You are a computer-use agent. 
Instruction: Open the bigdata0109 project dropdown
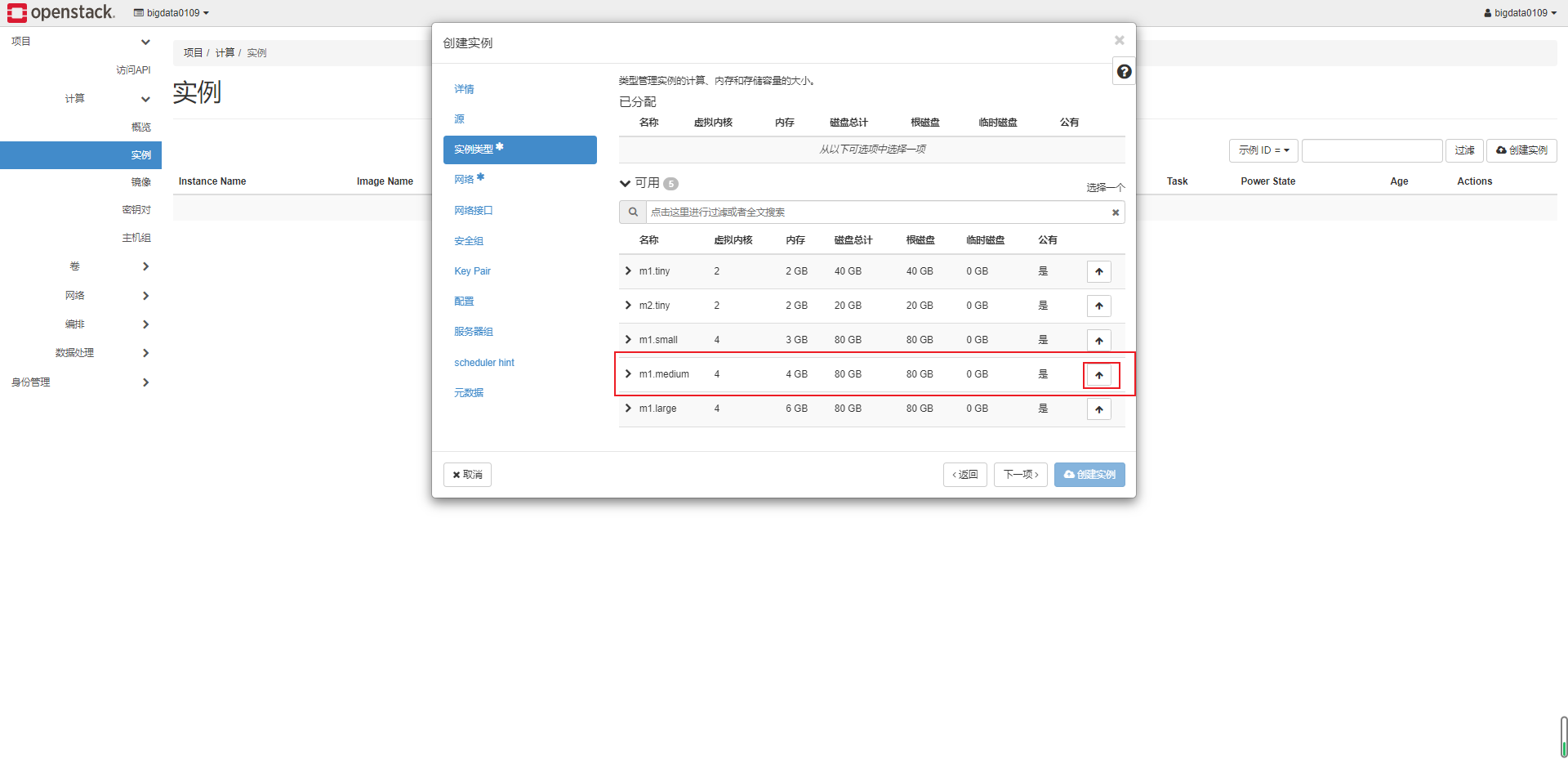click(171, 12)
